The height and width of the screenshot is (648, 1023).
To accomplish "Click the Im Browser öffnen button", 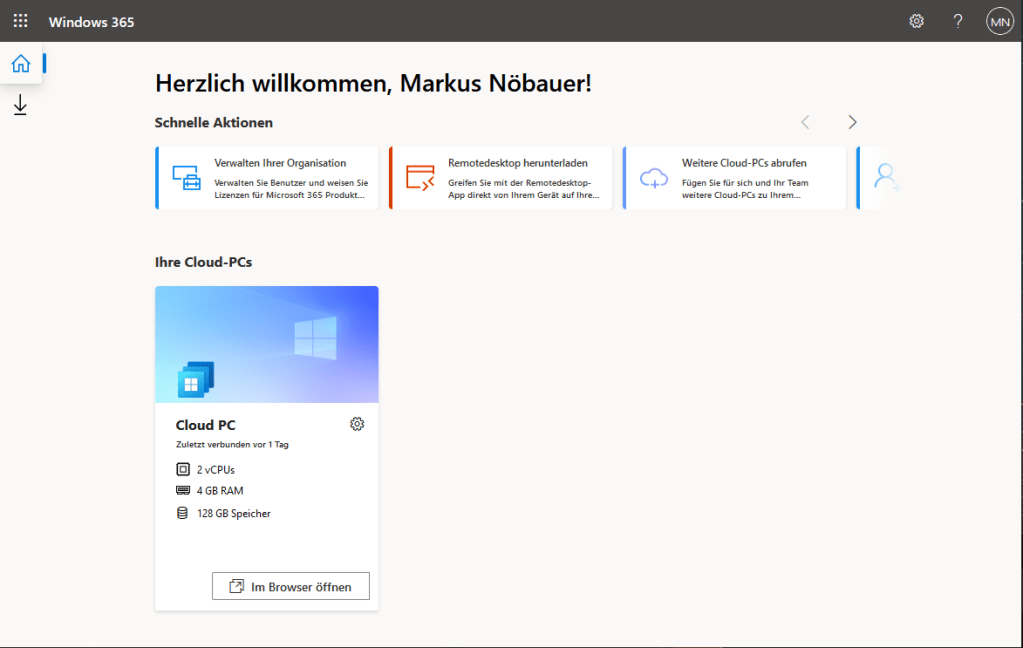I will coord(290,586).
